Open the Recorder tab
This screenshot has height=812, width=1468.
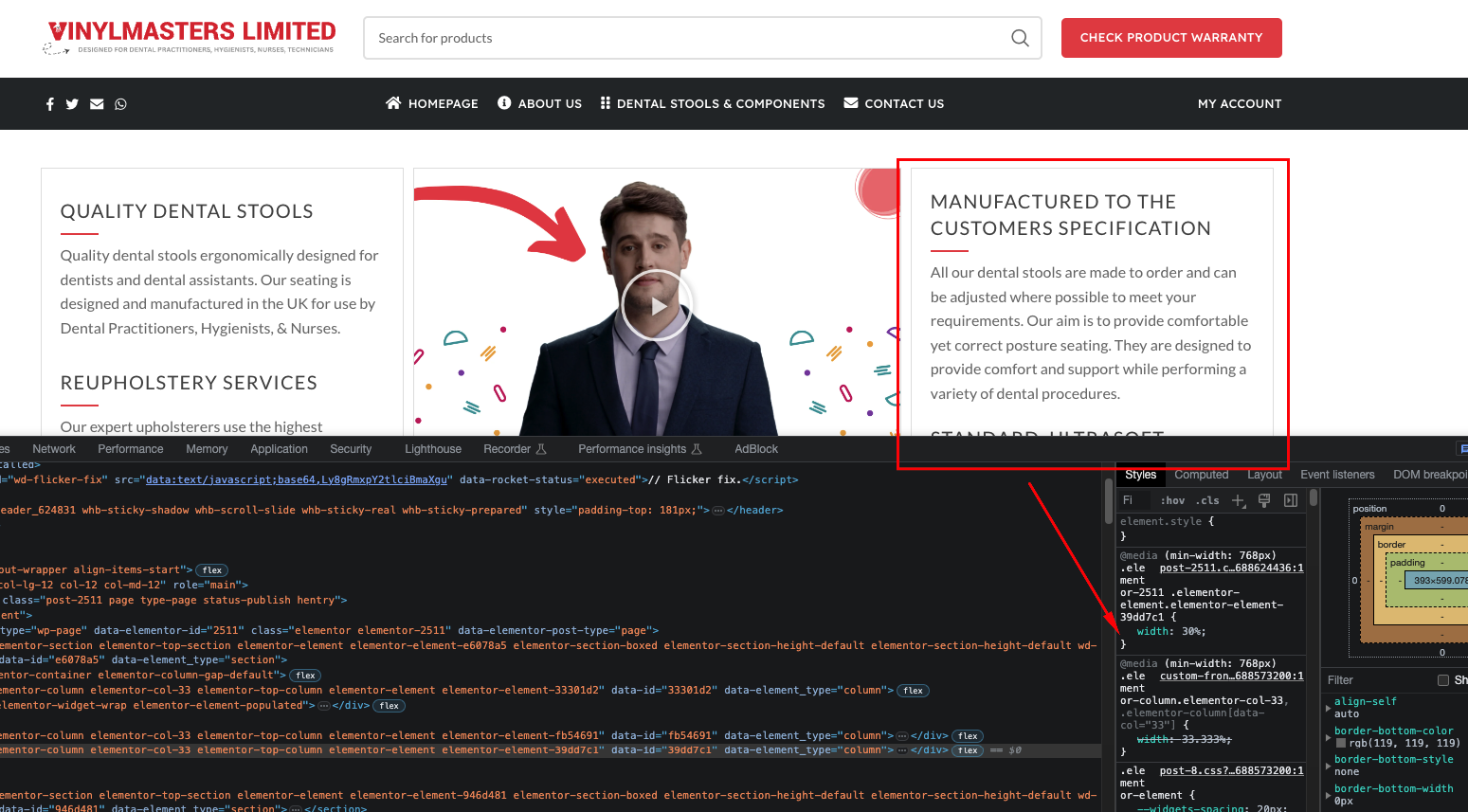pyautogui.click(x=515, y=449)
